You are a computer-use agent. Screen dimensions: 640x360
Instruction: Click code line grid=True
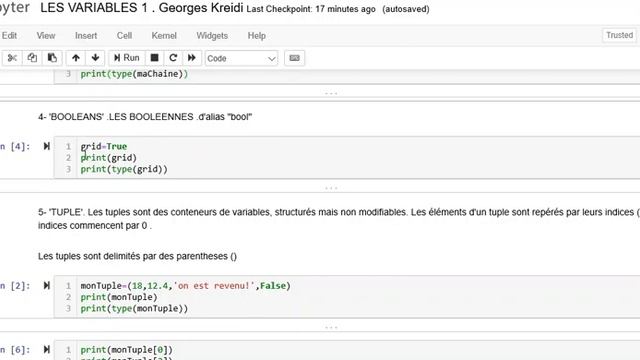[x=104, y=146]
